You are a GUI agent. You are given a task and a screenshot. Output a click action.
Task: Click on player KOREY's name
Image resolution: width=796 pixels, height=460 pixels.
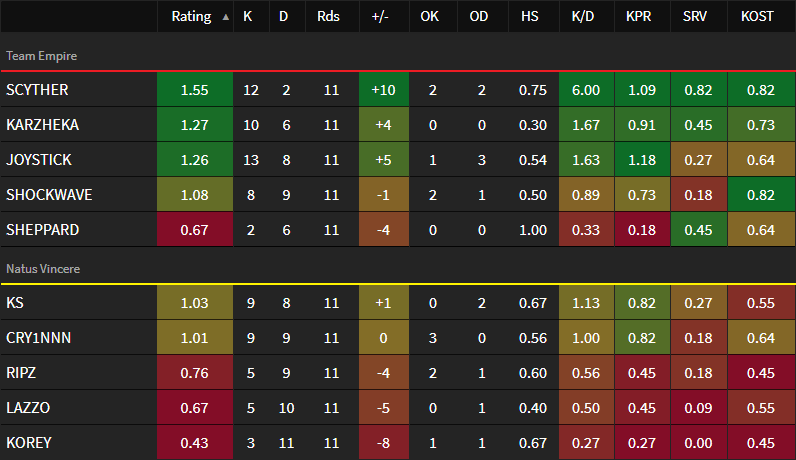point(27,443)
